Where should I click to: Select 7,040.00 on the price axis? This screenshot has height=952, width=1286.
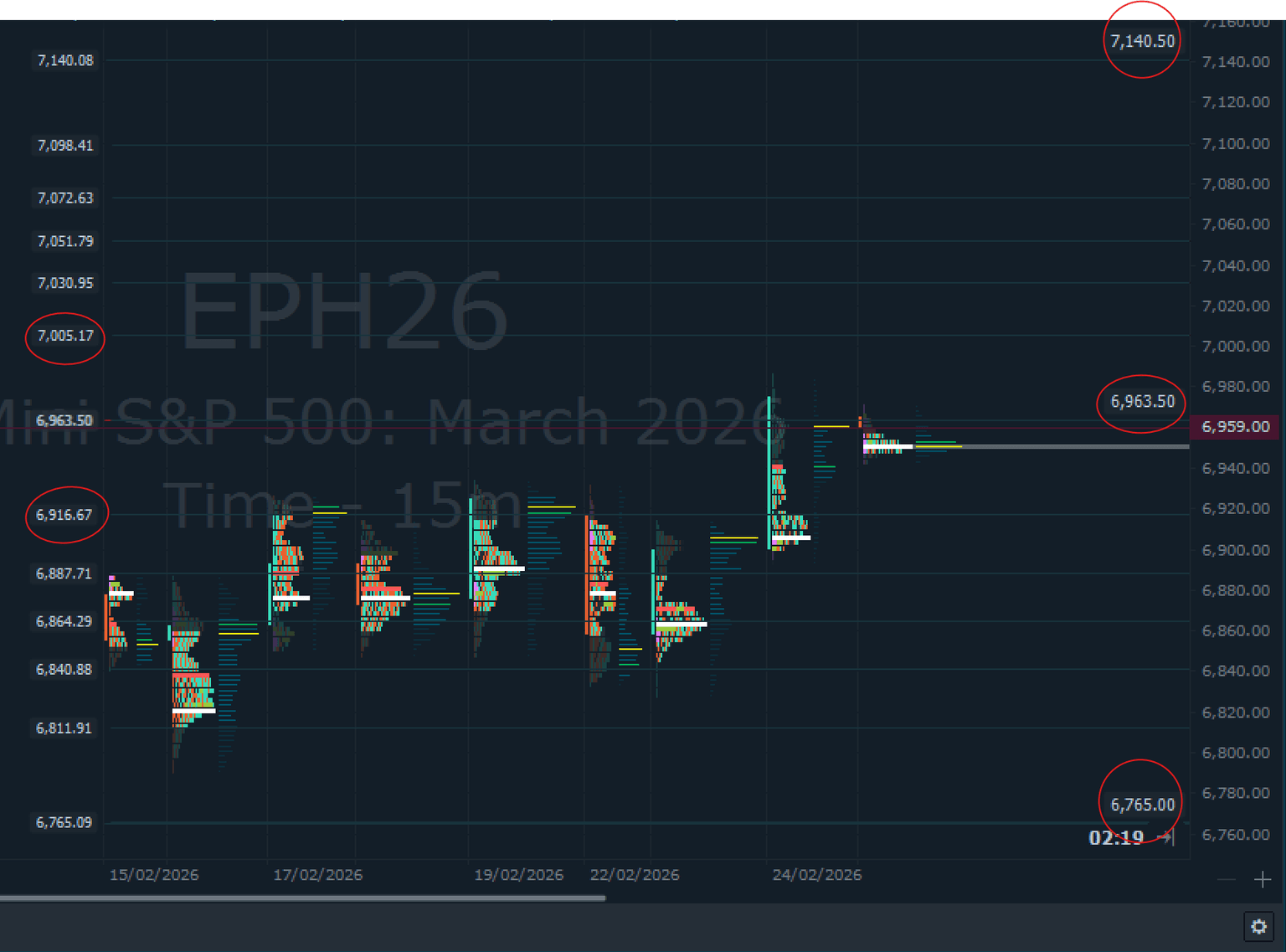[x=1236, y=266]
